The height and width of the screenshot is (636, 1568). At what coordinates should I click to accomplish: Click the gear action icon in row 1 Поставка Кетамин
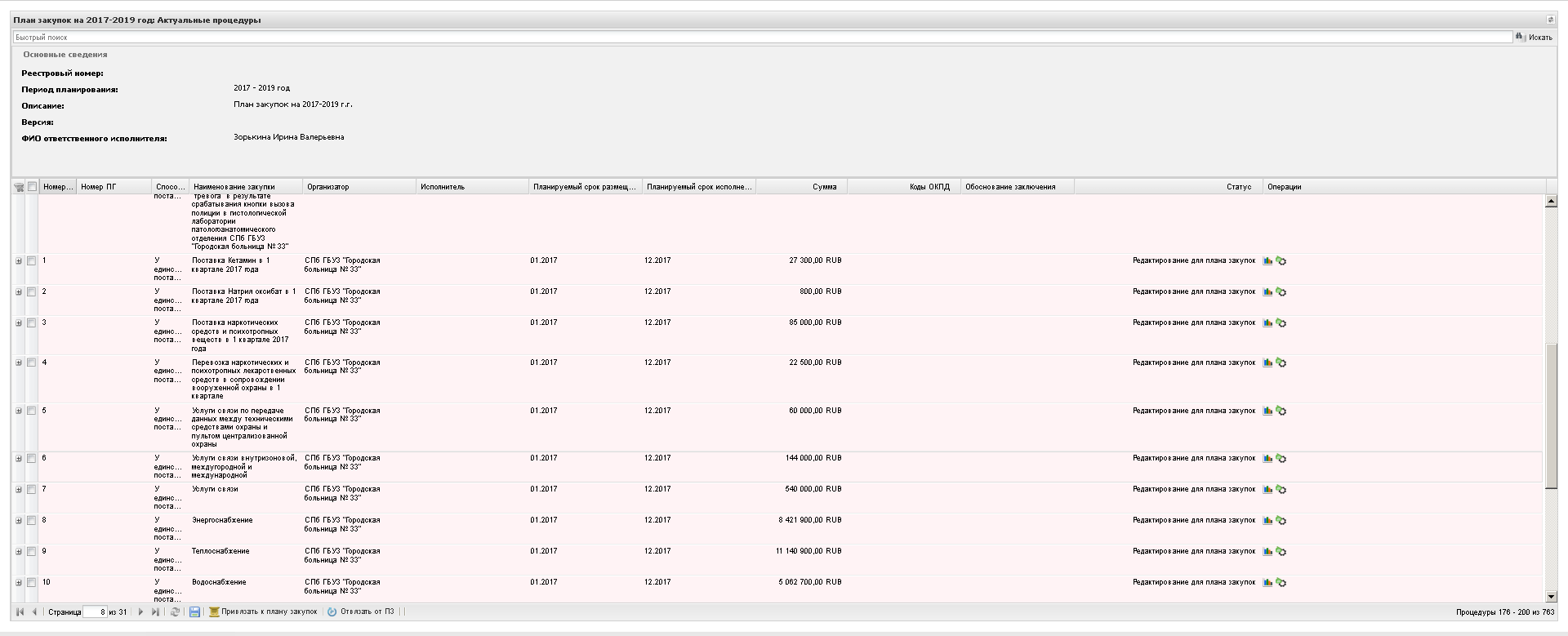(x=1281, y=261)
